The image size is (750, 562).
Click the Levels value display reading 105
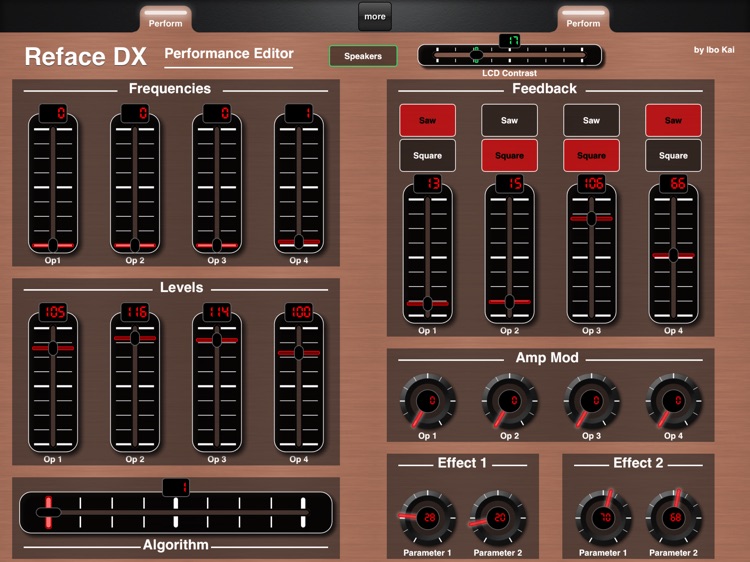(53, 312)
